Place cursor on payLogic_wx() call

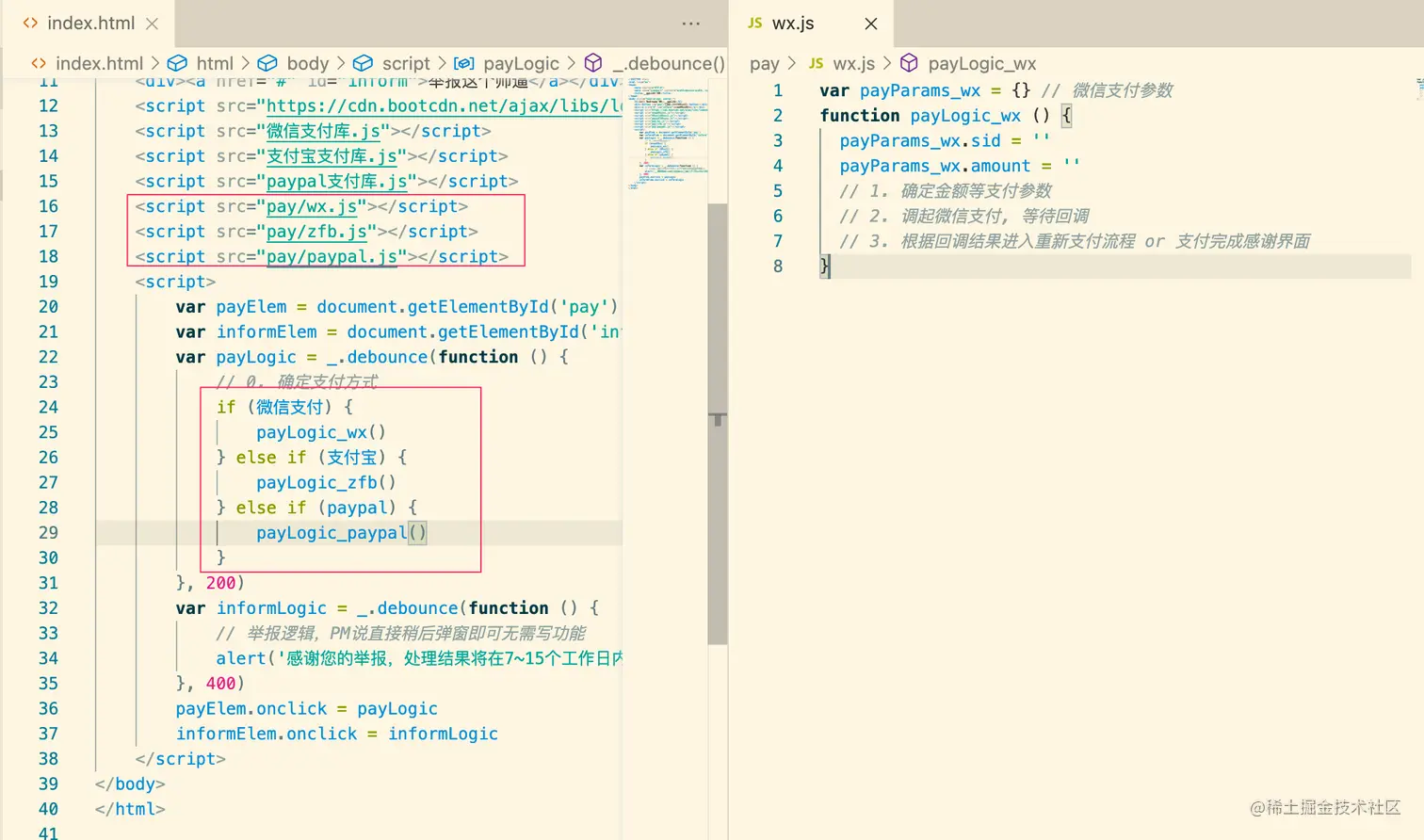click(x=321, y=432)
